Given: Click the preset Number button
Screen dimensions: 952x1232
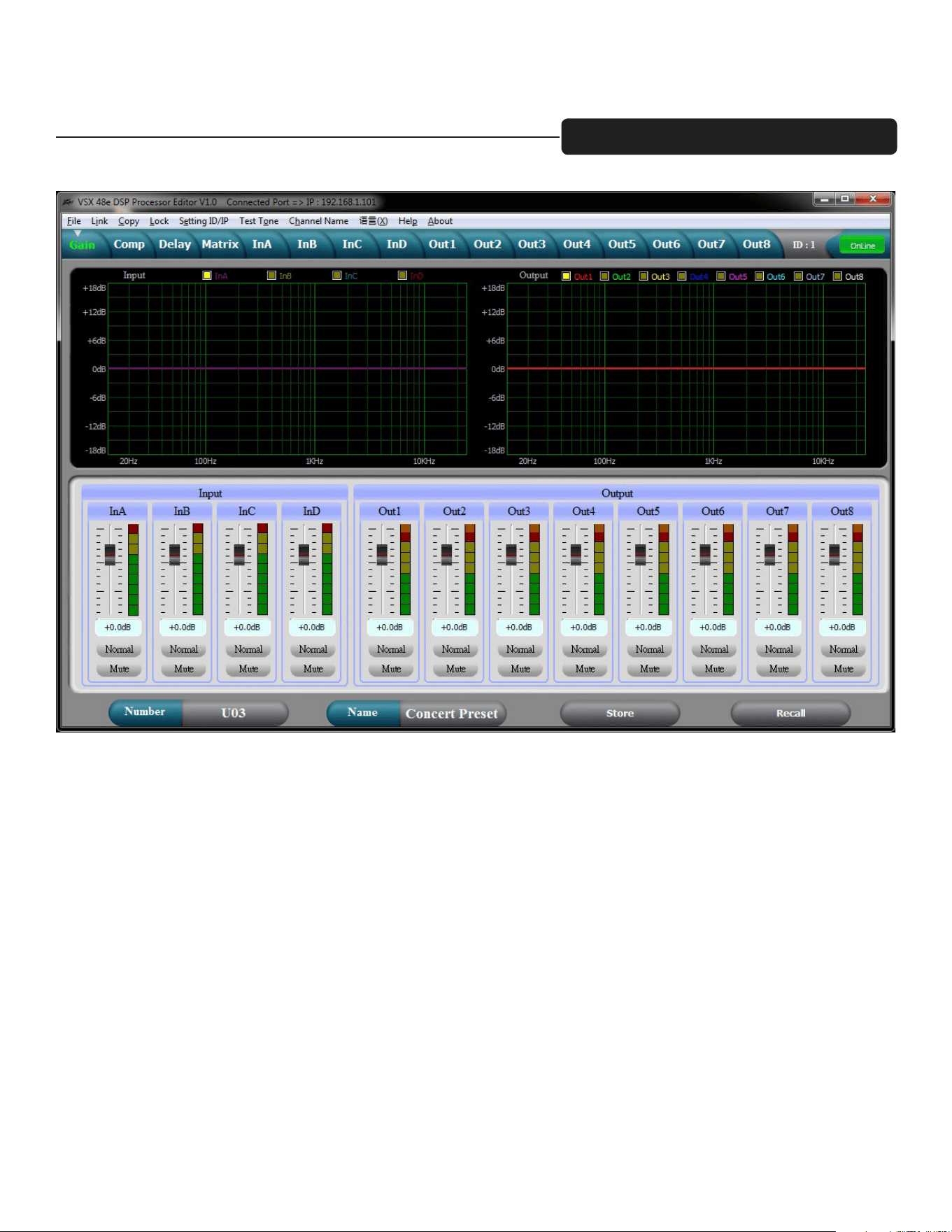Looking at the screenshot, I should 145,712.
